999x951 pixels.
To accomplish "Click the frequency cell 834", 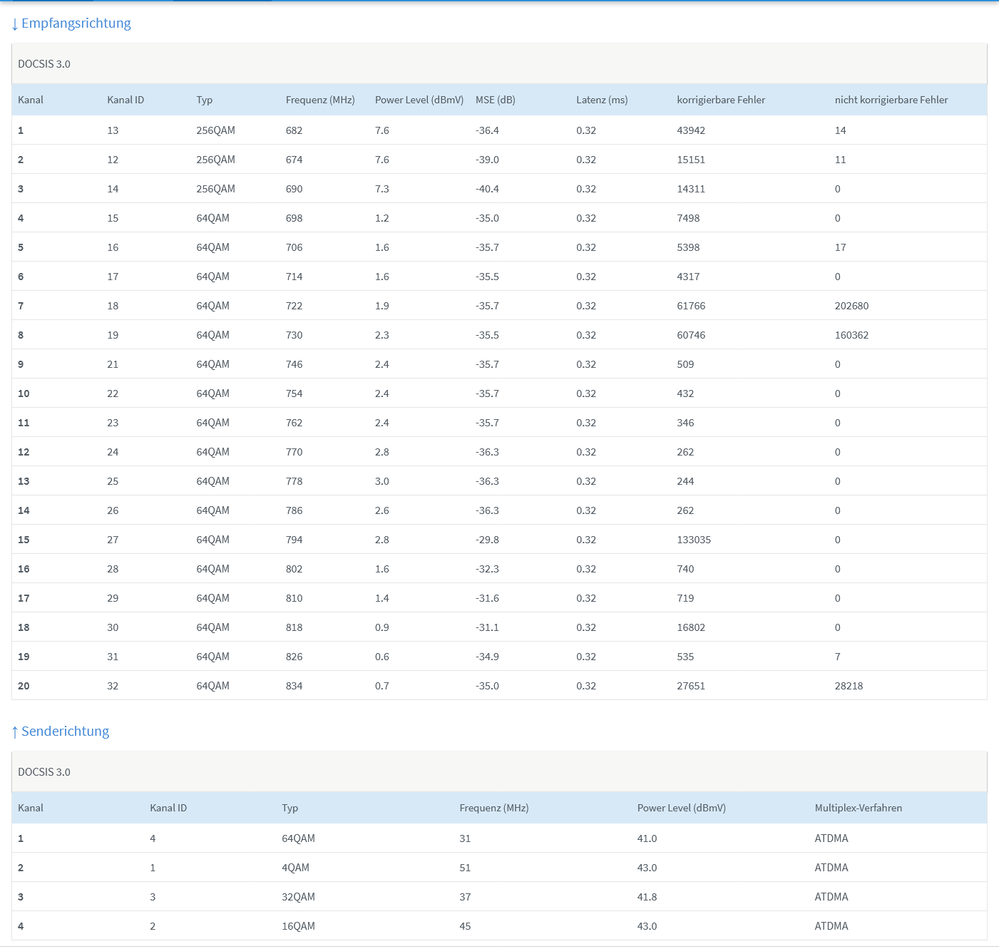I will pyautogui.click(x=294, y=686).
